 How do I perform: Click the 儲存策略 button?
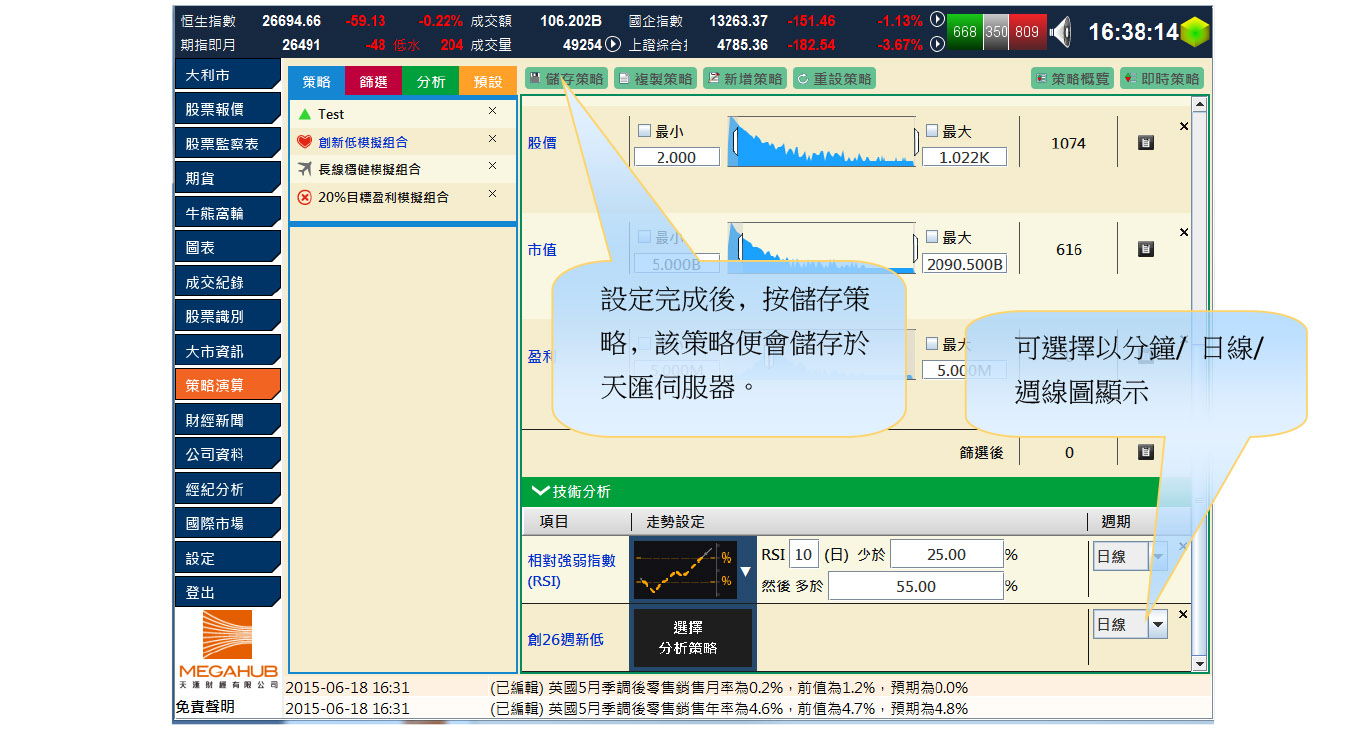click(566, 78)
